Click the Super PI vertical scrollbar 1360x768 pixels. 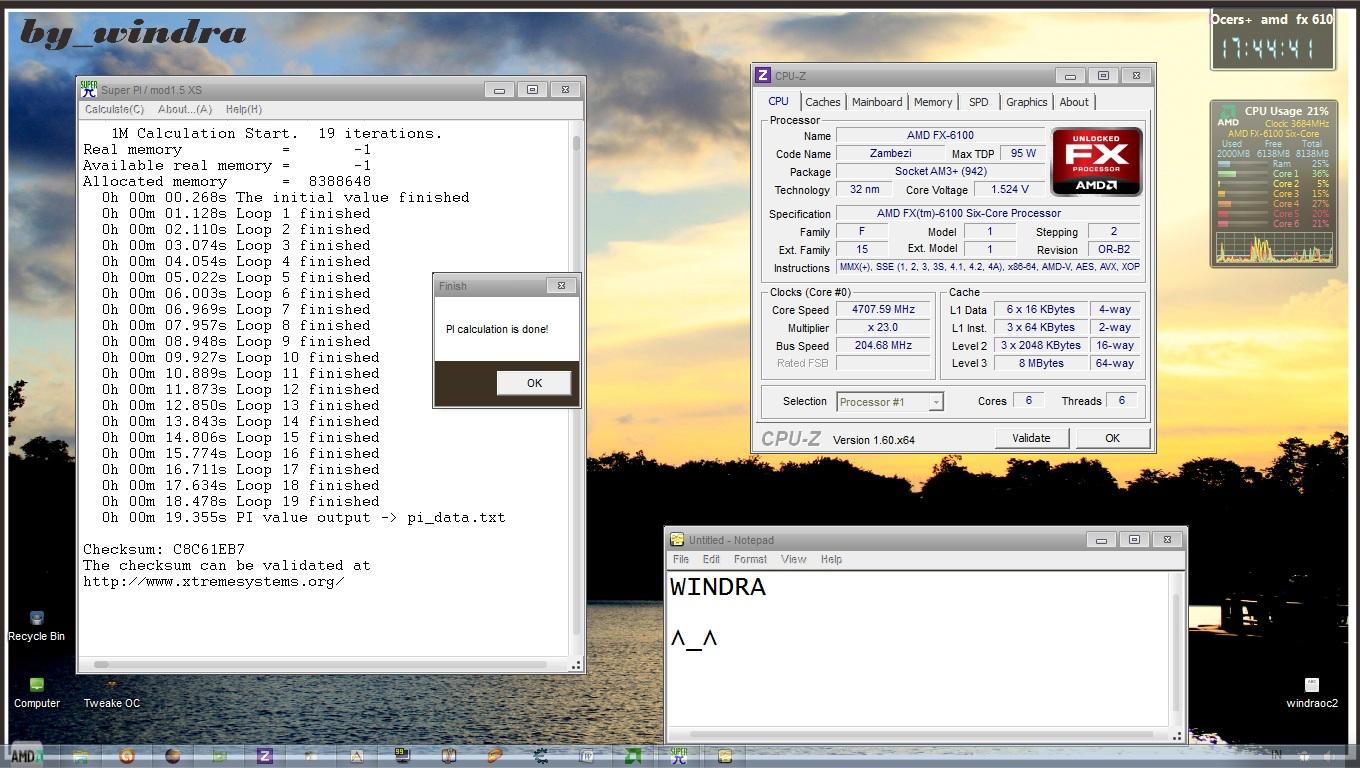point(576,389)
